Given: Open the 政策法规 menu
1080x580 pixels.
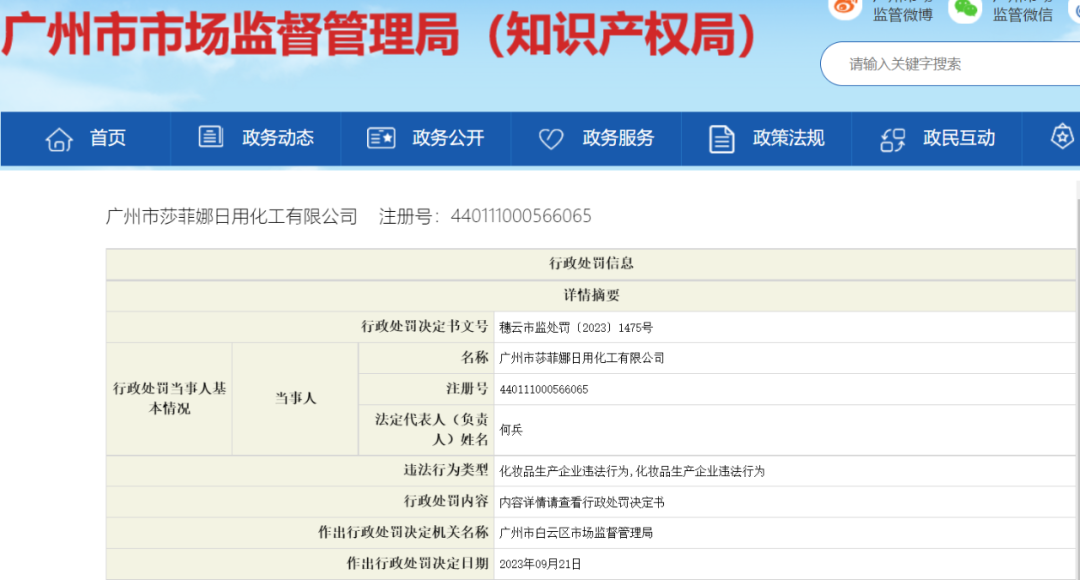Looking at the screenshot, I should [790, 137].
